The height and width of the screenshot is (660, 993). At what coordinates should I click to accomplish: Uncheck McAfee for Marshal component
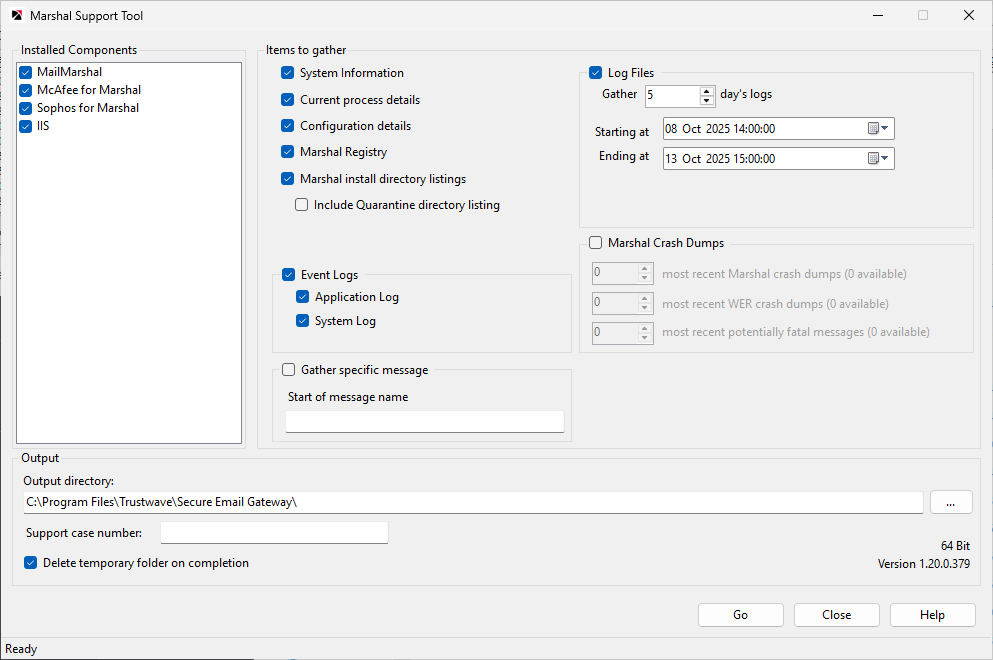(26, 90)
